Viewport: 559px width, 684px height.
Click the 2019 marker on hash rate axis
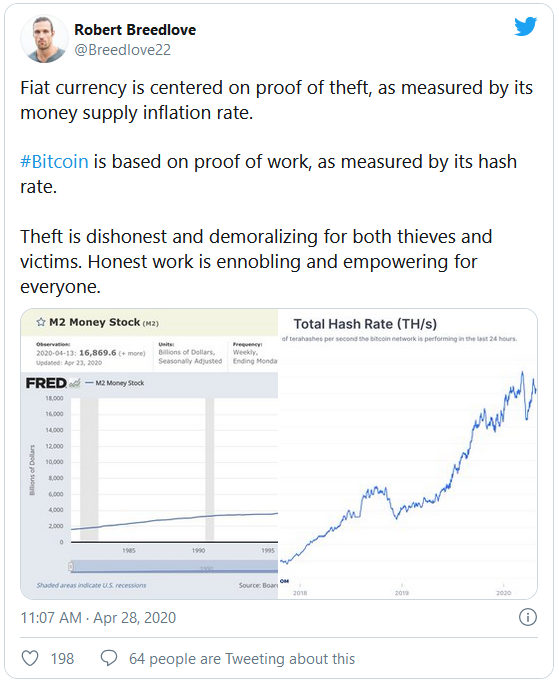(x=401, y=593)
